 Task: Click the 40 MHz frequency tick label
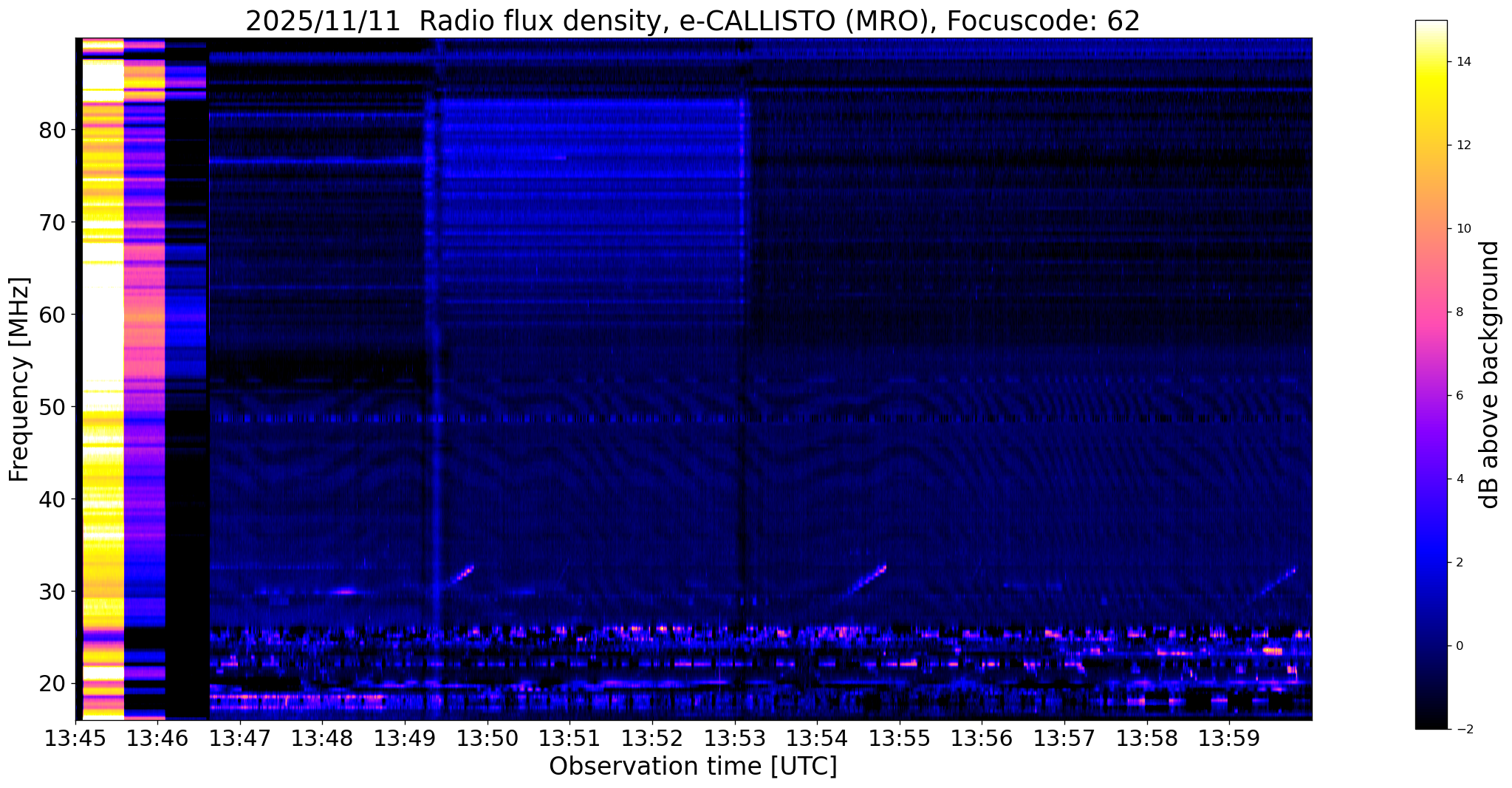(52, 500)
